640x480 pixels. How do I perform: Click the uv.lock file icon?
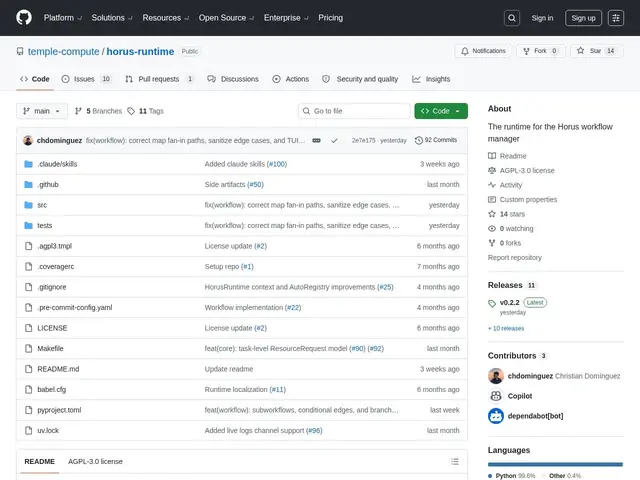[28, 430]
